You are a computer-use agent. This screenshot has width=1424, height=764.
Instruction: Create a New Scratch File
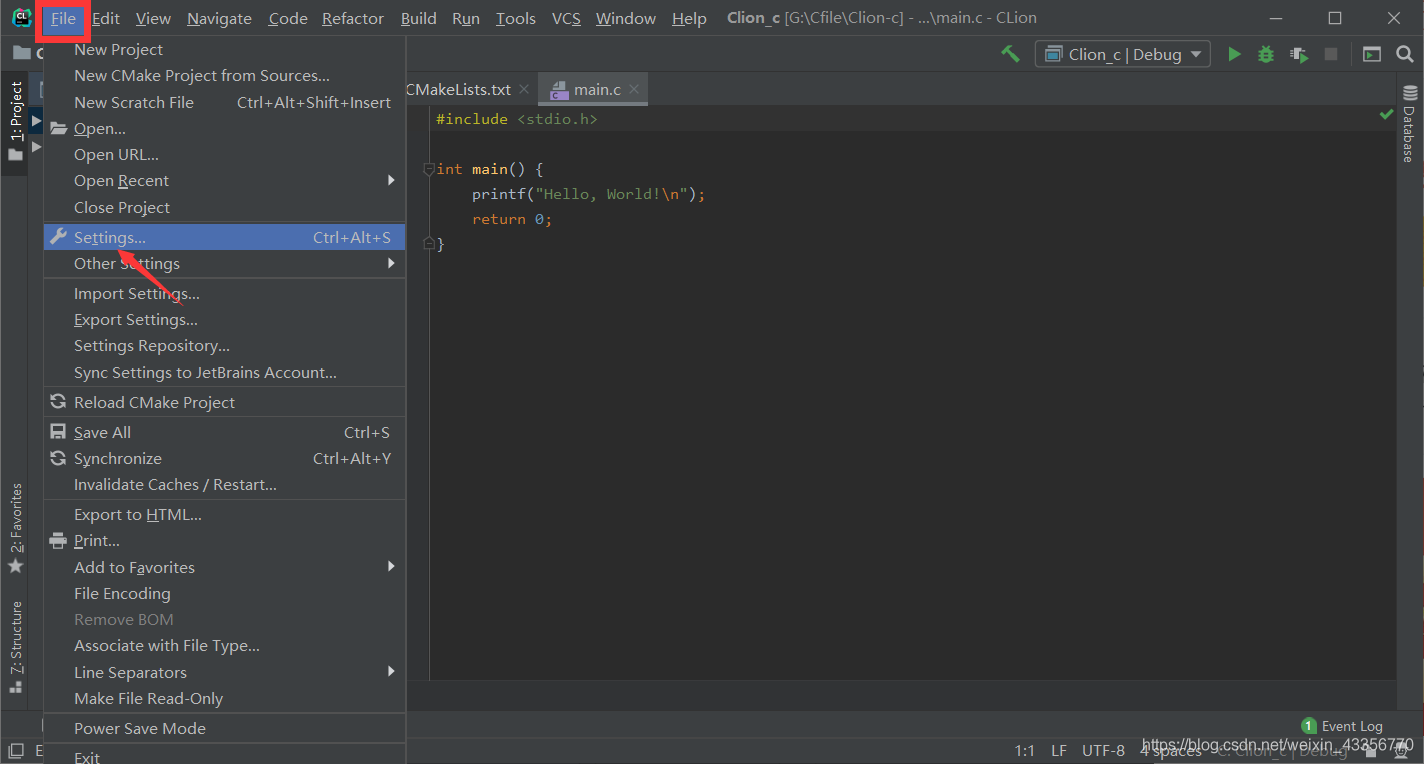tap(225, 102)
